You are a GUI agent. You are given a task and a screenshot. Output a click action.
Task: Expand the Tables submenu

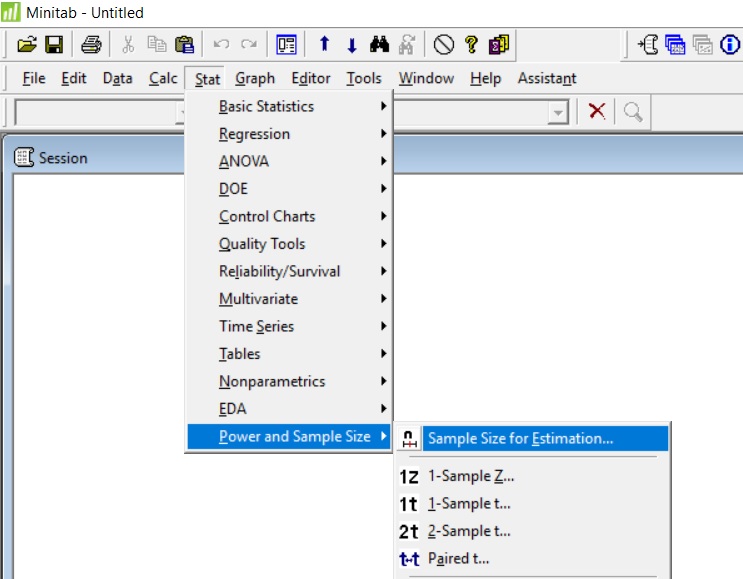click(x=289, y=353)
